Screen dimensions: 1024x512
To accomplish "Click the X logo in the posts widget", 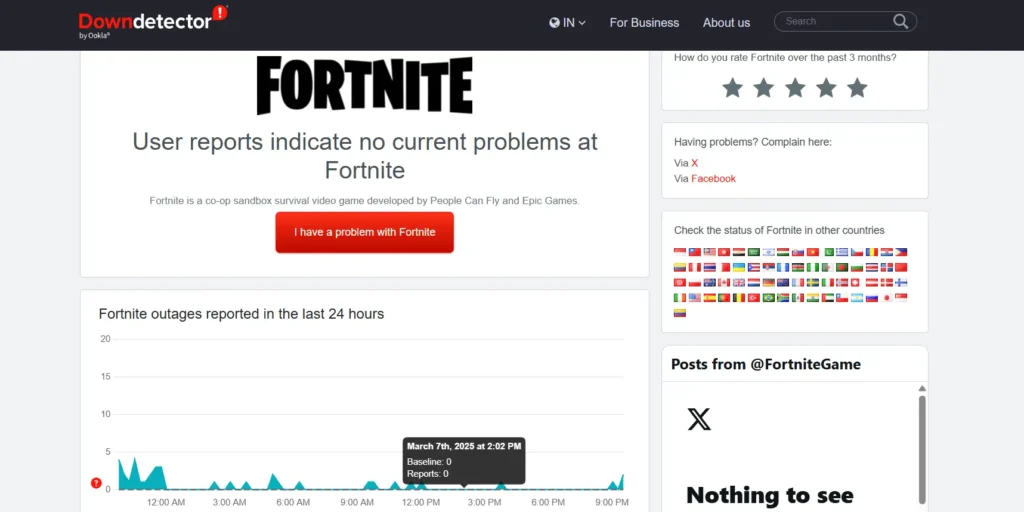I will 699,419.
